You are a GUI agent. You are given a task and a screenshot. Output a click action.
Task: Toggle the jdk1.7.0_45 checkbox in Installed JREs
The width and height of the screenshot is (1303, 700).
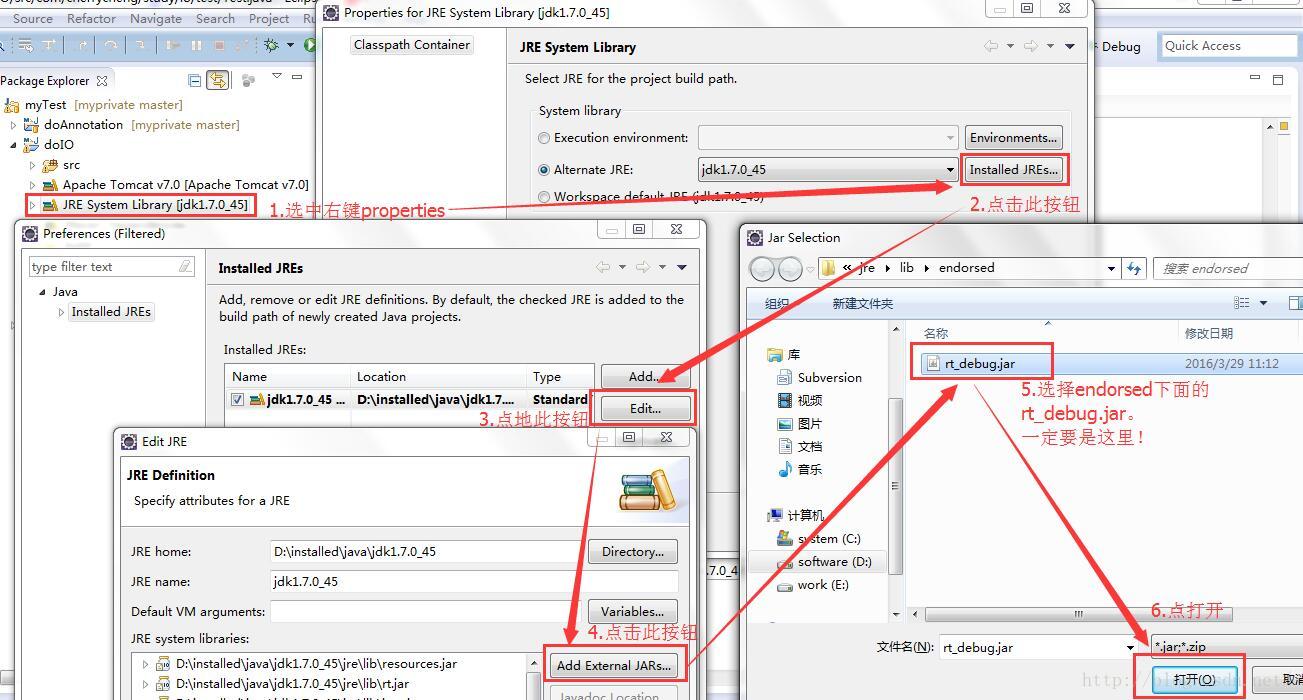point(237,399)
